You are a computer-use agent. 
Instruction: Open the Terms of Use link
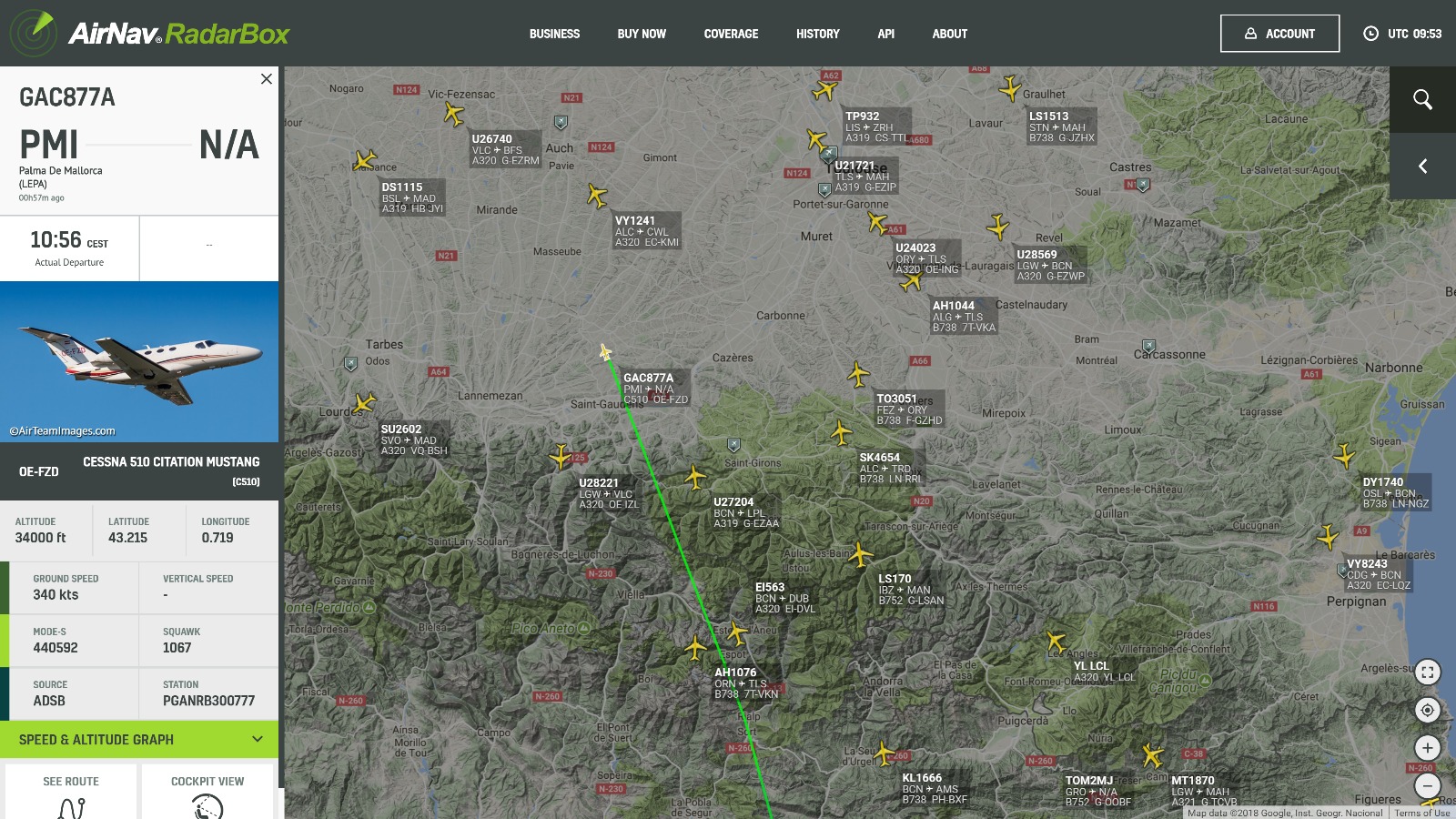pyautogui.click(x=1422, y=814)
